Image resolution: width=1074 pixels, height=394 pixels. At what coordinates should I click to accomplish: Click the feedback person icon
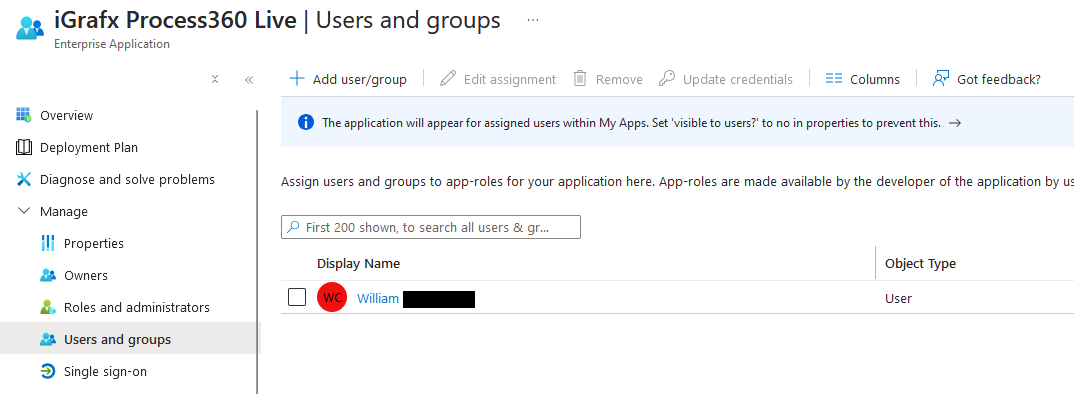(x=941, y=78)
